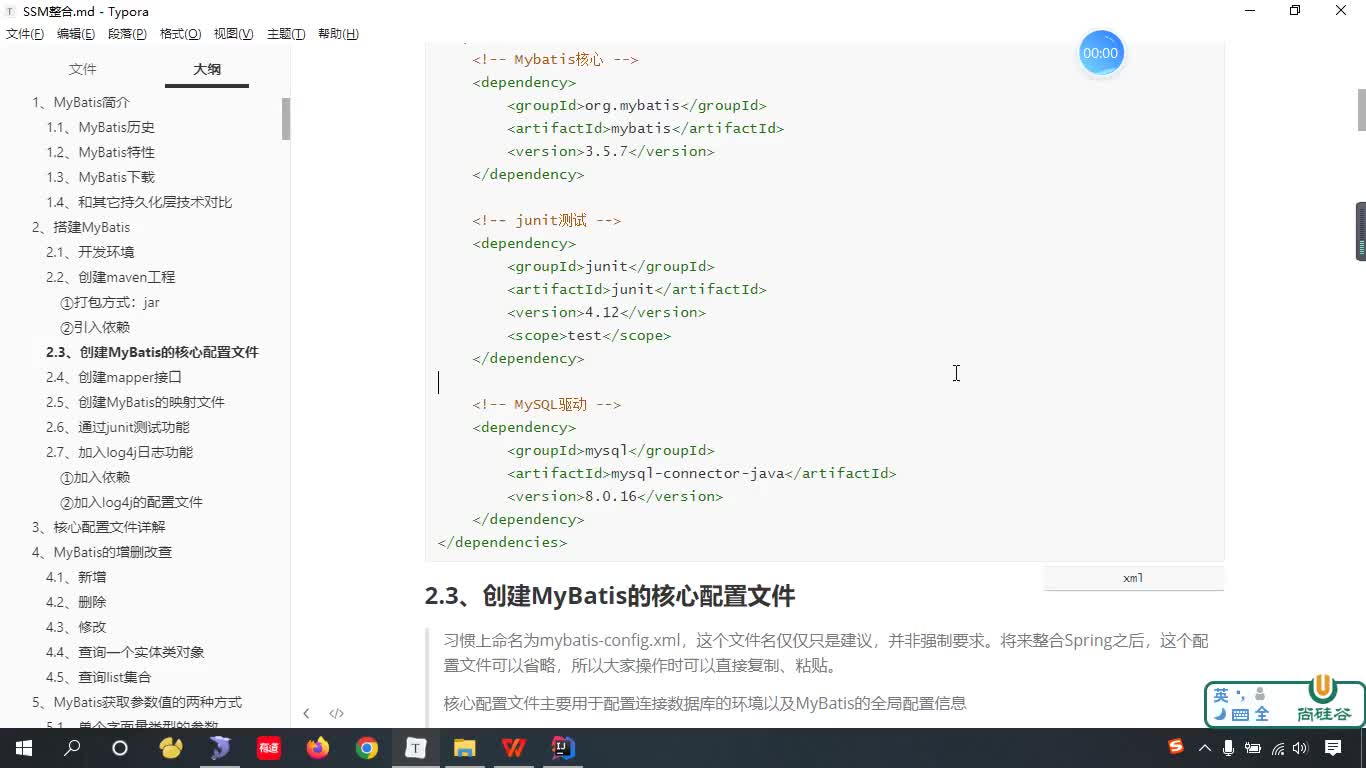Viewport: 1366px width, 768px height.
Task: Open File Explorer from taskbar
Action: click(465, 748)
